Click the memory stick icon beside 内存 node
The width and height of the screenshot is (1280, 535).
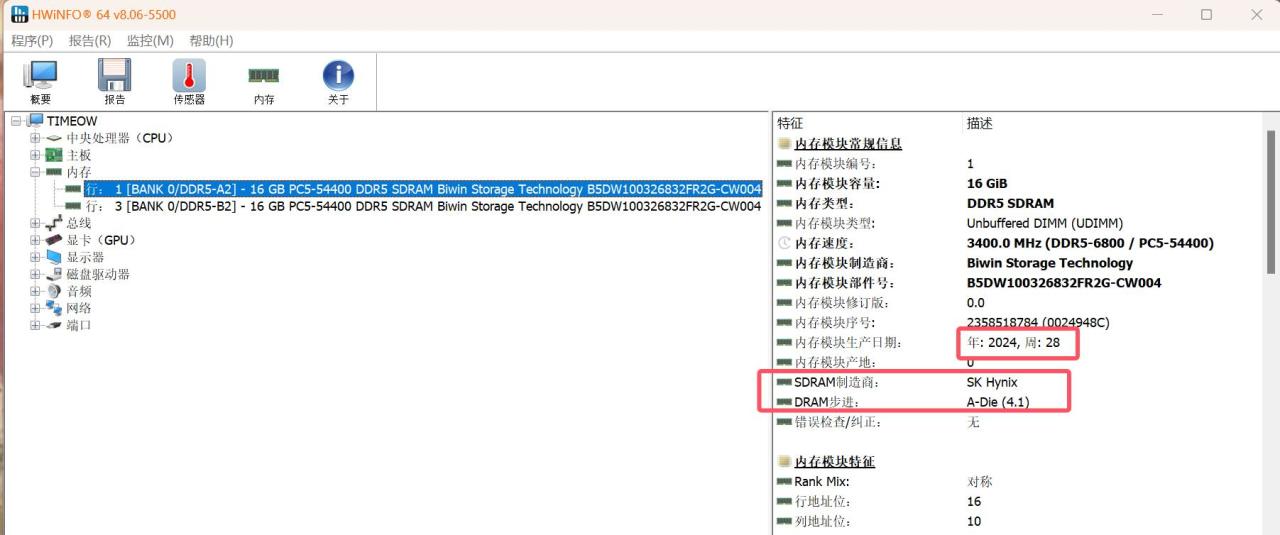pos(54,172)
